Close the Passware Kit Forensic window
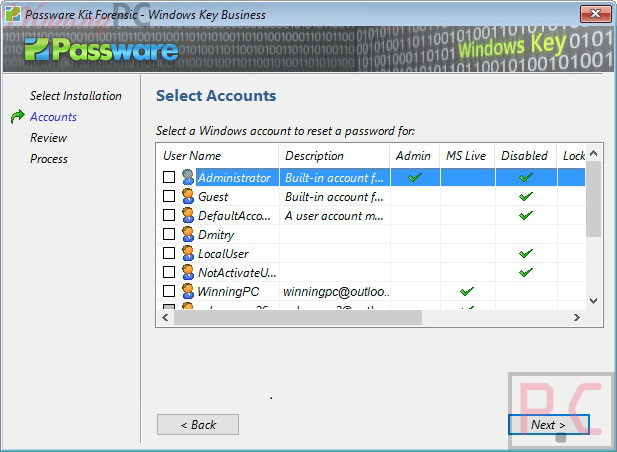Screen dimensions: 617x452 coord(595,14)
